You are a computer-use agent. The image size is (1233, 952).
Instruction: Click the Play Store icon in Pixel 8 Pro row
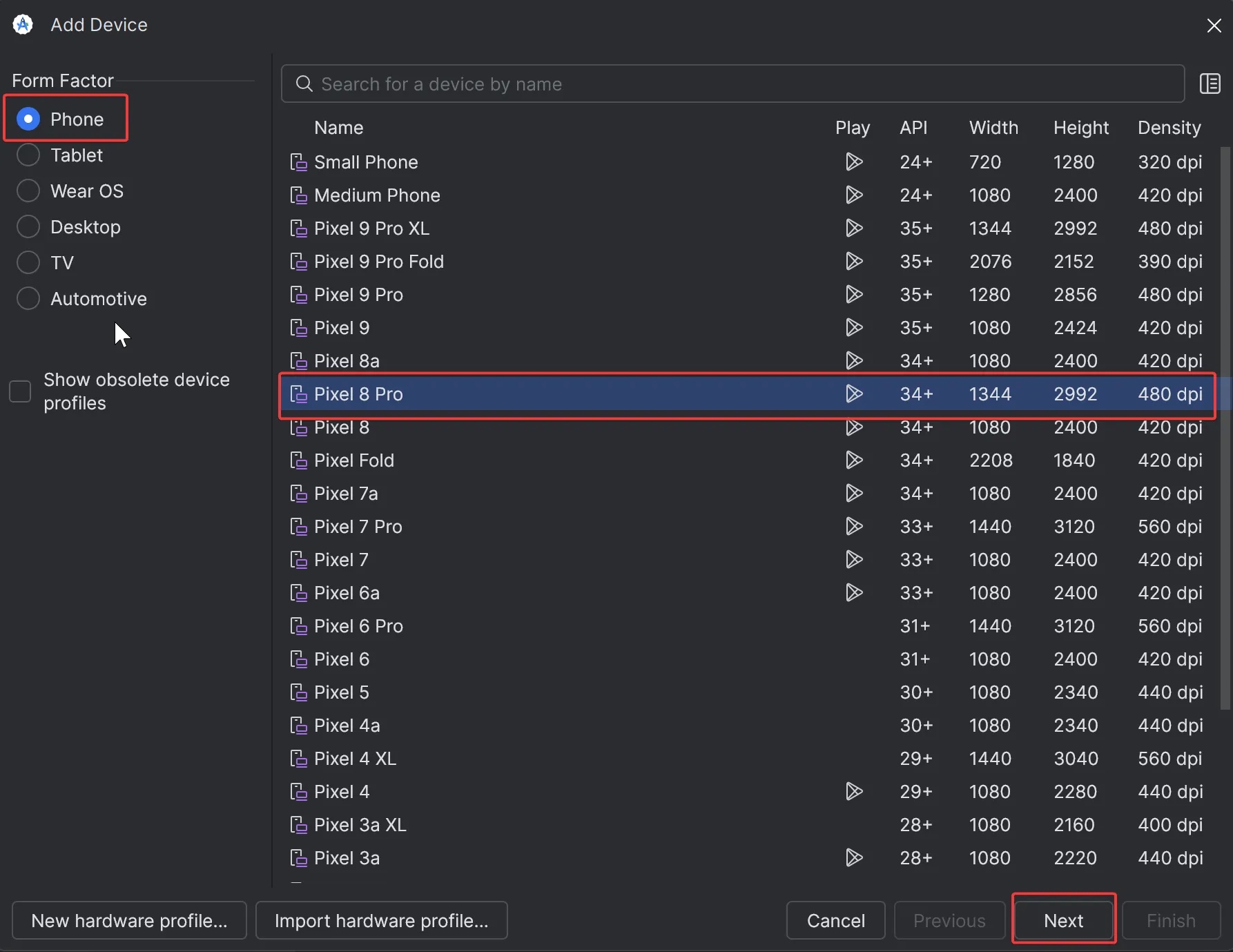[x=854, y=394]
